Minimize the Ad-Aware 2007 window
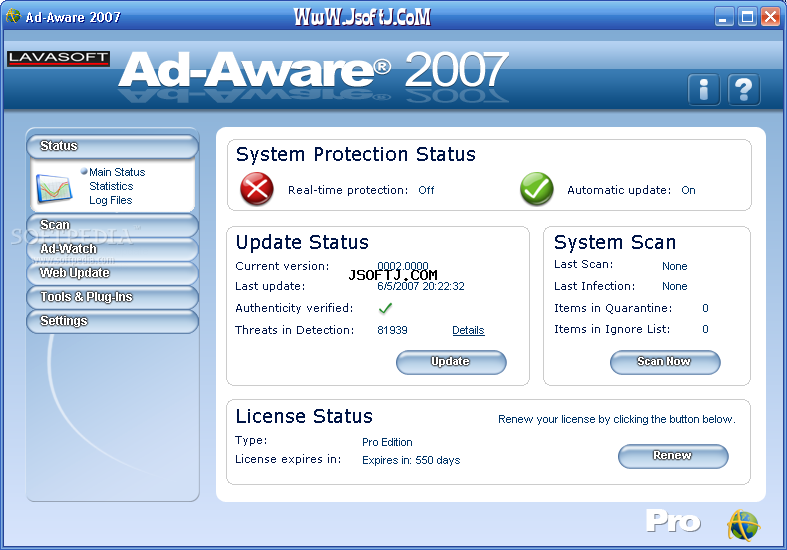 click(x=724, y=17)
